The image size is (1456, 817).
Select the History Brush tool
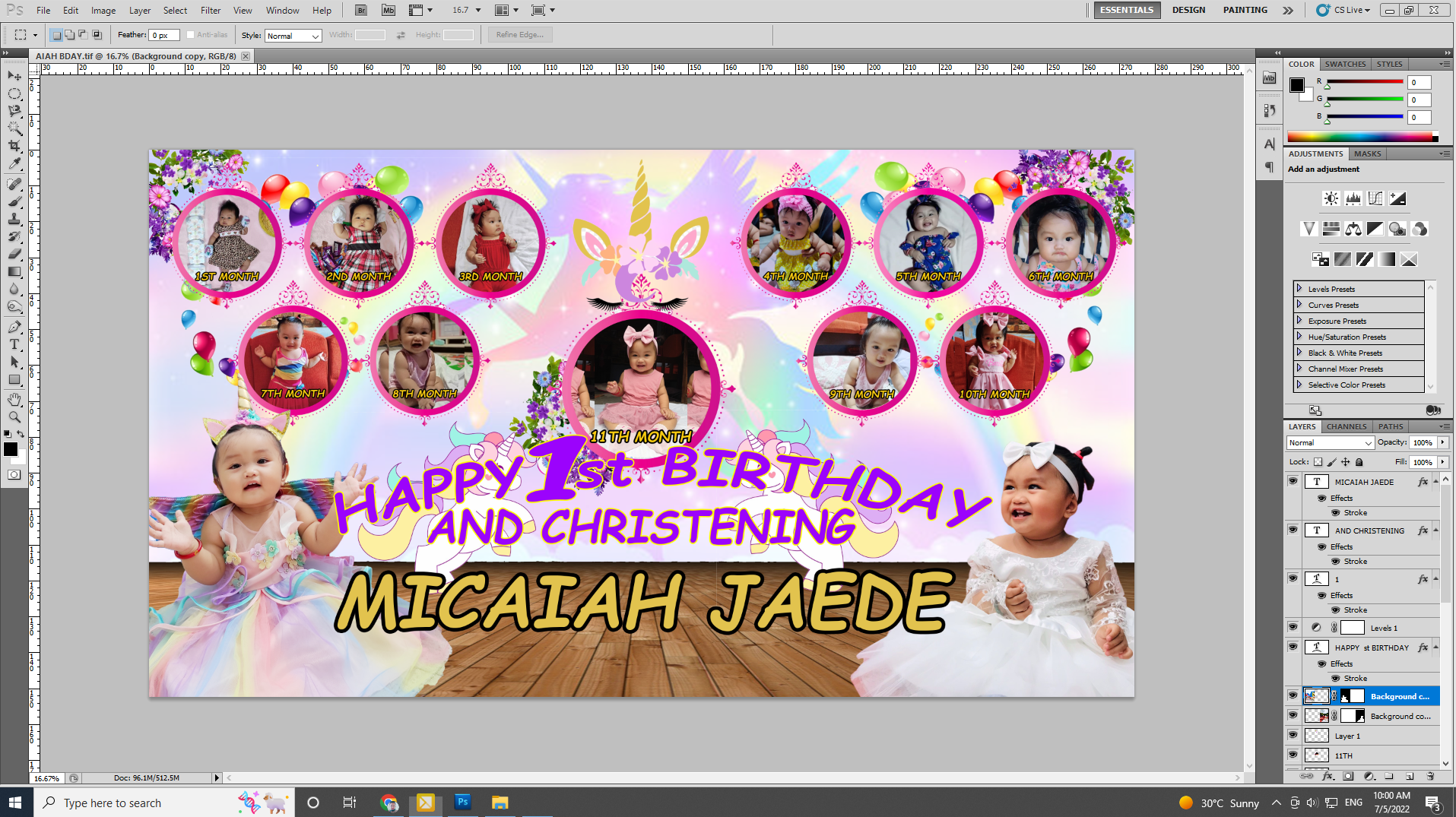pos(14,236)
